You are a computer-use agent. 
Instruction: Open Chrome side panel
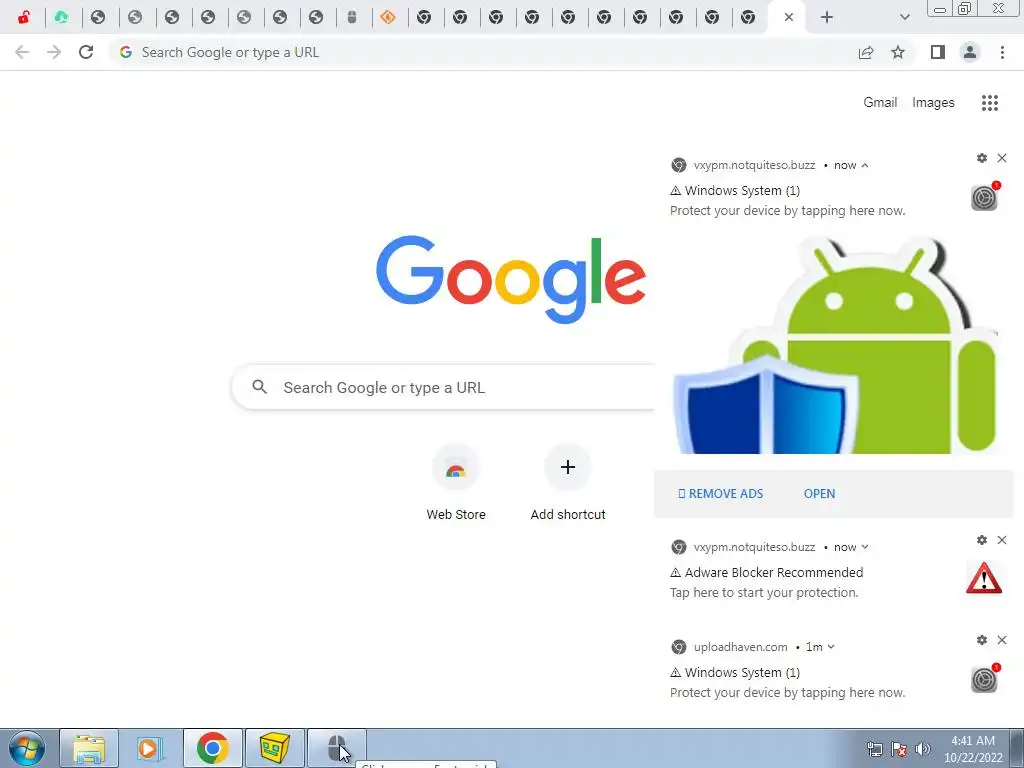click(938, 52)
